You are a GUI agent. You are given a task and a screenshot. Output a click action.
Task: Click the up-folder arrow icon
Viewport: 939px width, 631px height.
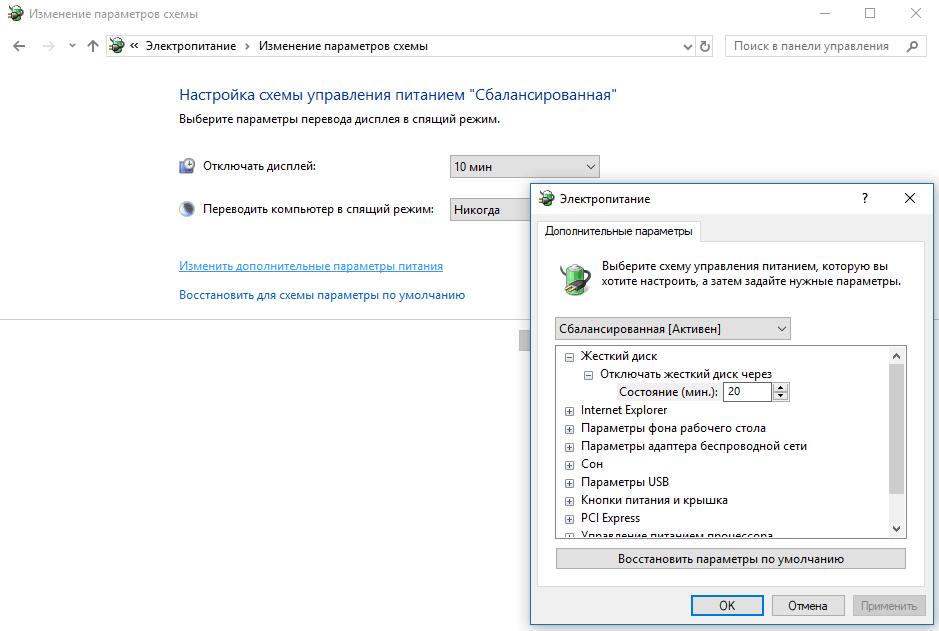coord(93,46)
